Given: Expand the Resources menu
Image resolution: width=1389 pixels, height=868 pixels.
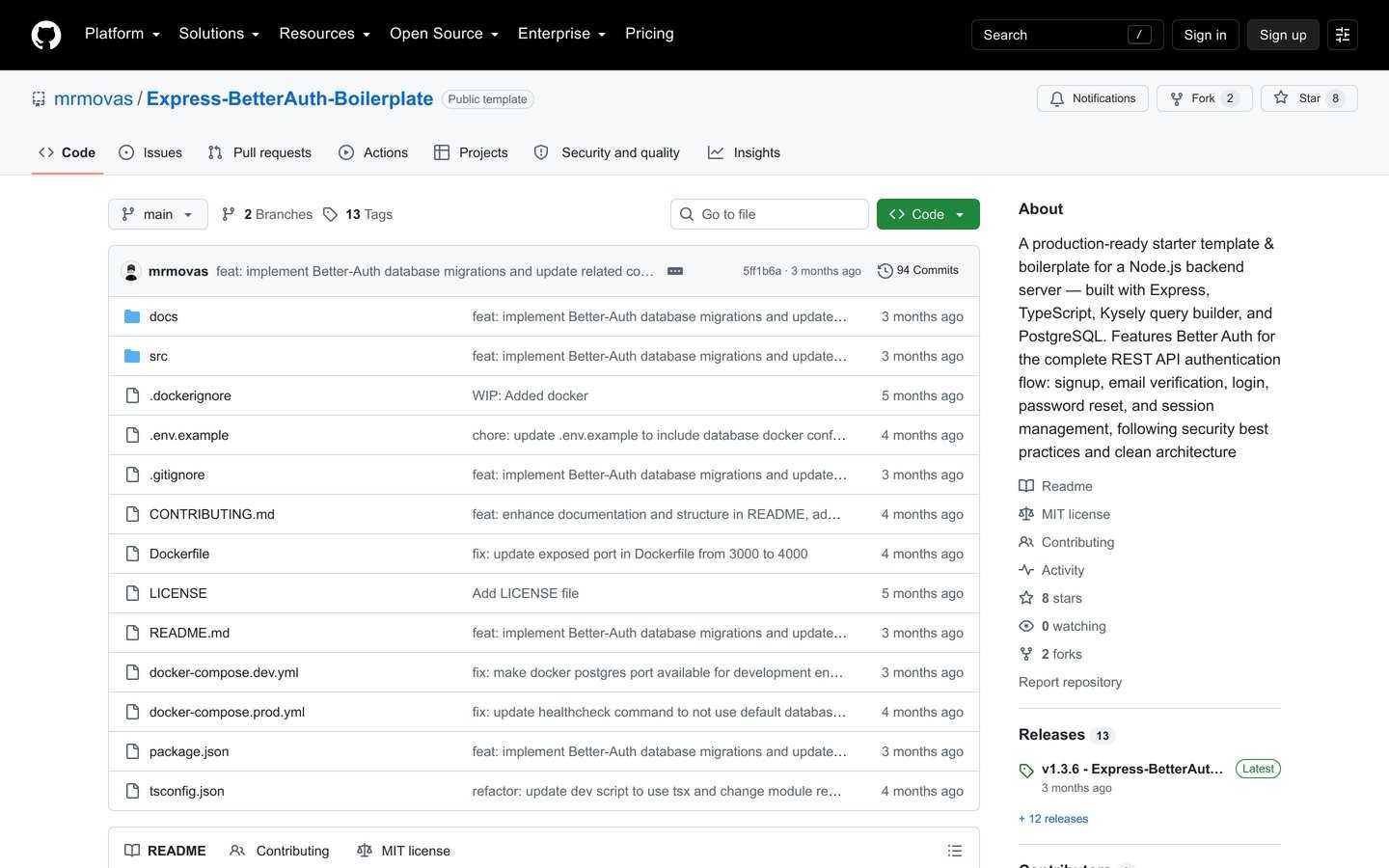Looking at the screenshot, I should [325, 34].
